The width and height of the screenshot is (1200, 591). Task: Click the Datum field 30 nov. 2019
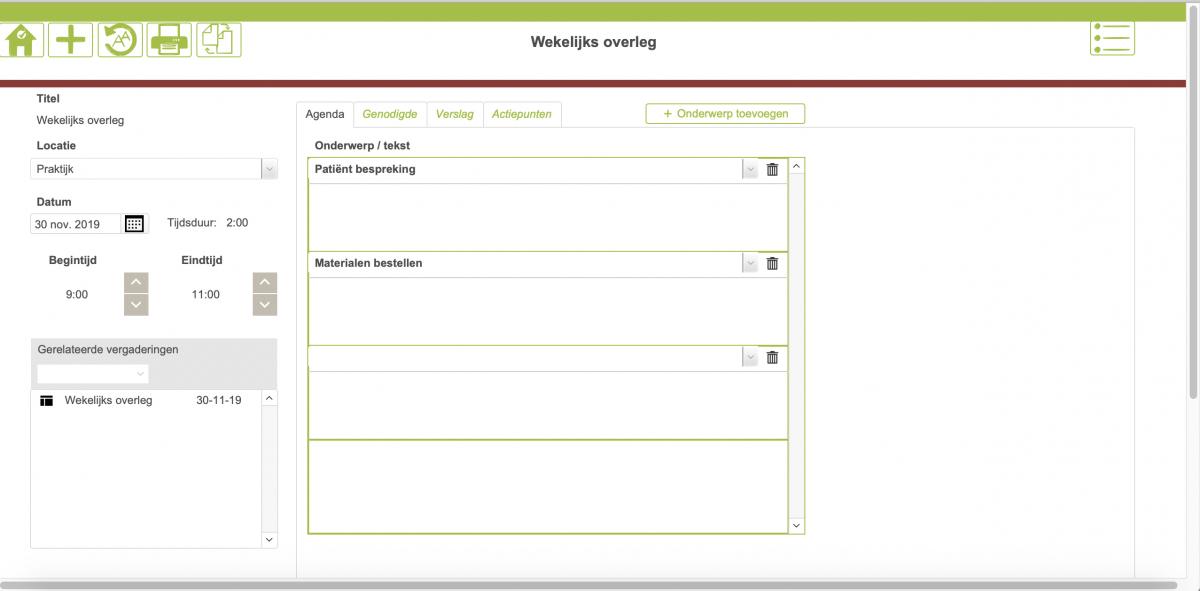tap(76, 224)
